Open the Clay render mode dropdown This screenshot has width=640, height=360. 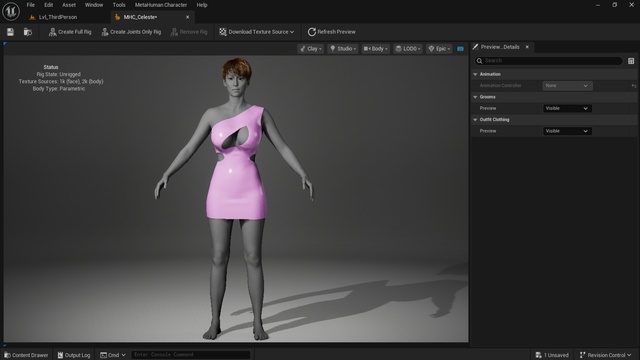[311, 49]
